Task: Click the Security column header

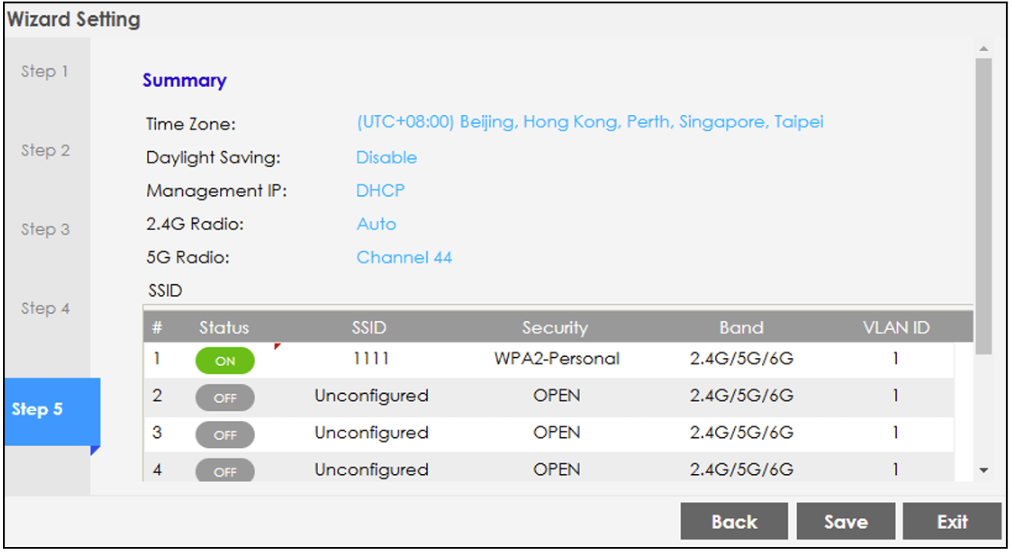Action: [555, 328]
